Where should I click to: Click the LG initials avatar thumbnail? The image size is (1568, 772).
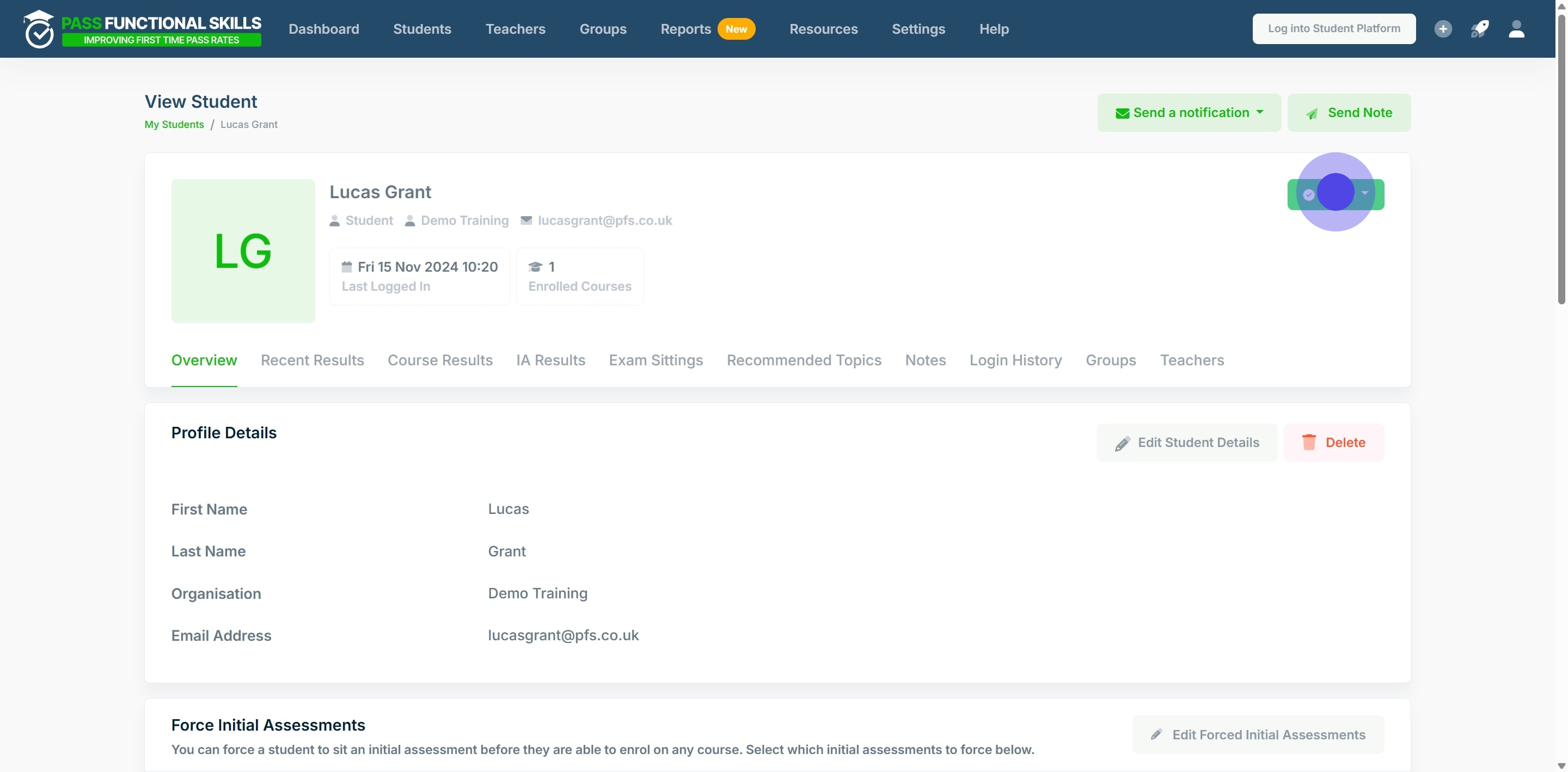coord(243,250)
